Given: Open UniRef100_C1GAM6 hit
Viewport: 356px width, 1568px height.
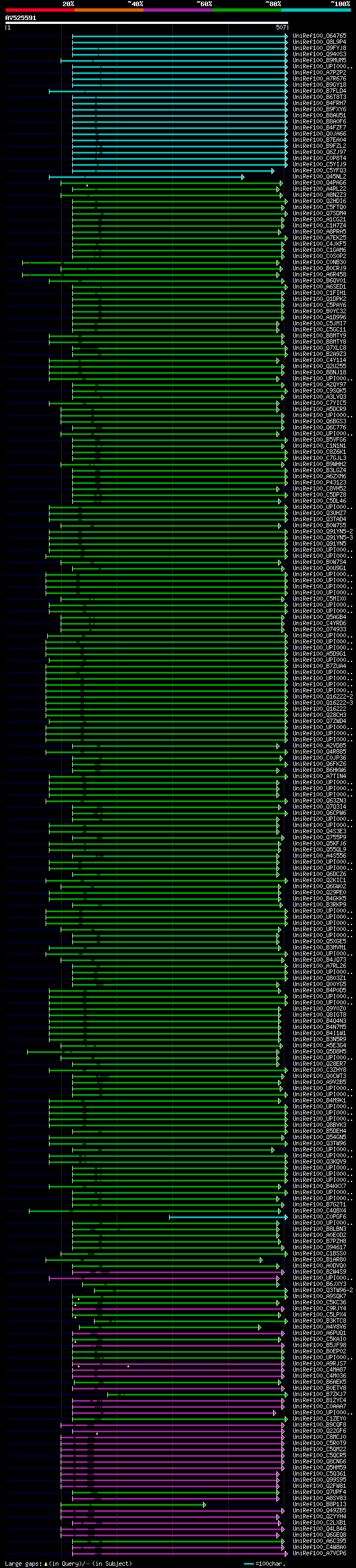Looking at the screenshot, I should tap(319, 250).
